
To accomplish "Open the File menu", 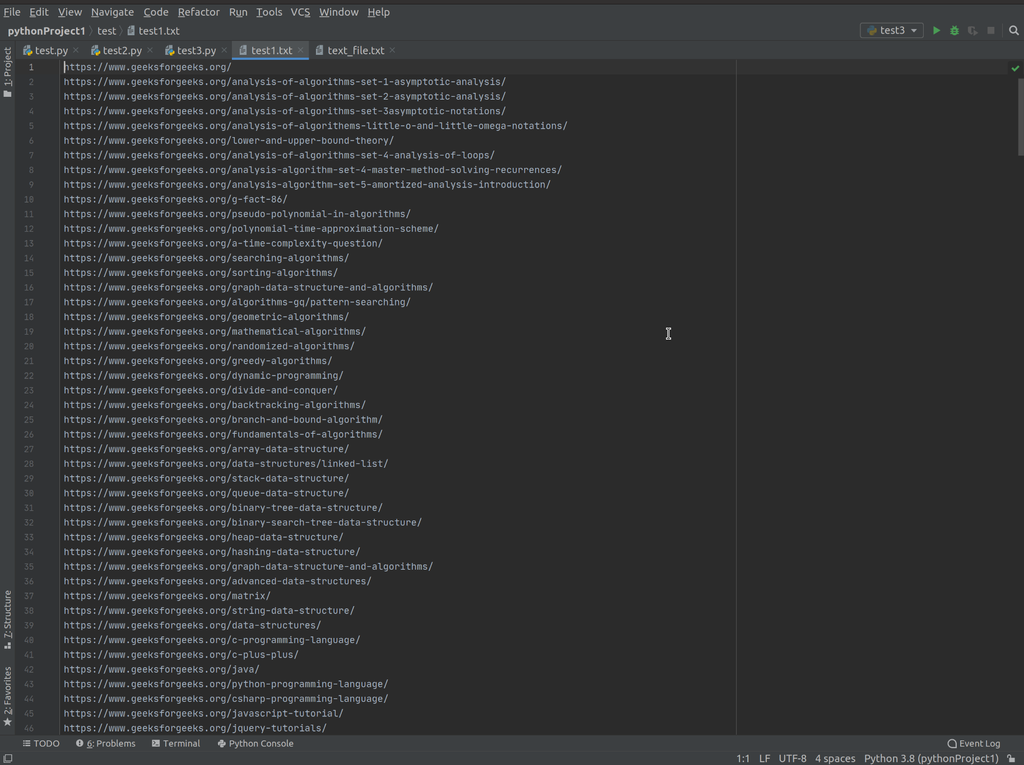I will tap(12, 12).
